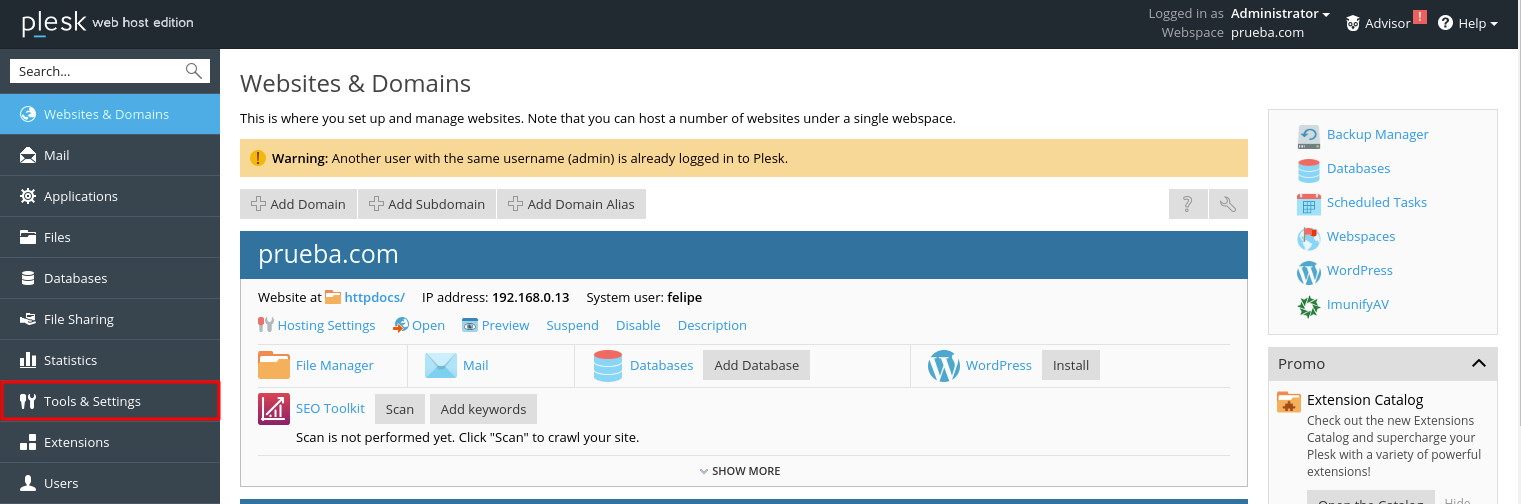This screenshot has width=1521, height=504.
Task: Expand the Administrator account dropdown
Action: [x=1280, y=14]
